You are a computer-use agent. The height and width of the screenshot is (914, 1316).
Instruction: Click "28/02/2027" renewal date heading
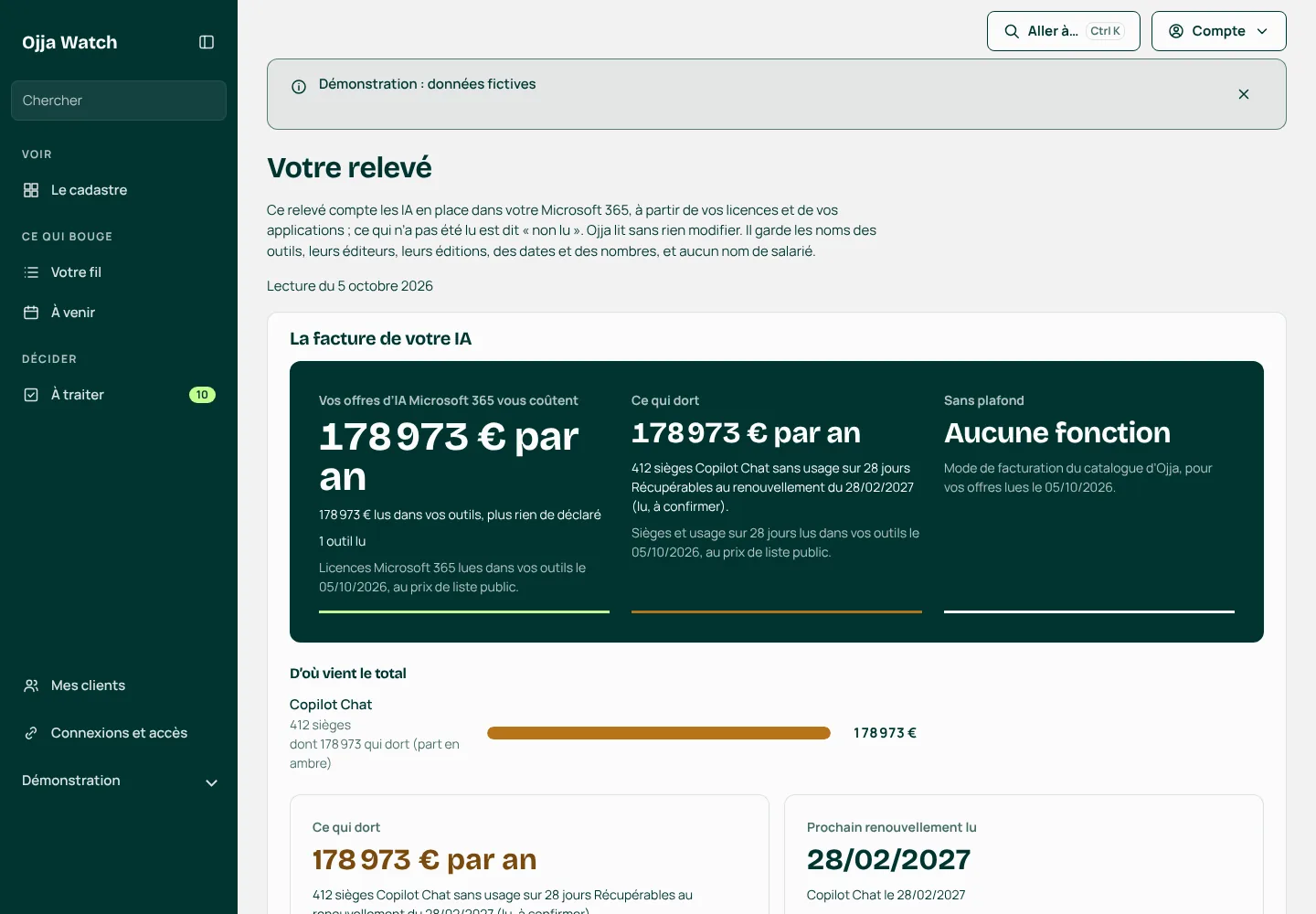pos(888,859)
